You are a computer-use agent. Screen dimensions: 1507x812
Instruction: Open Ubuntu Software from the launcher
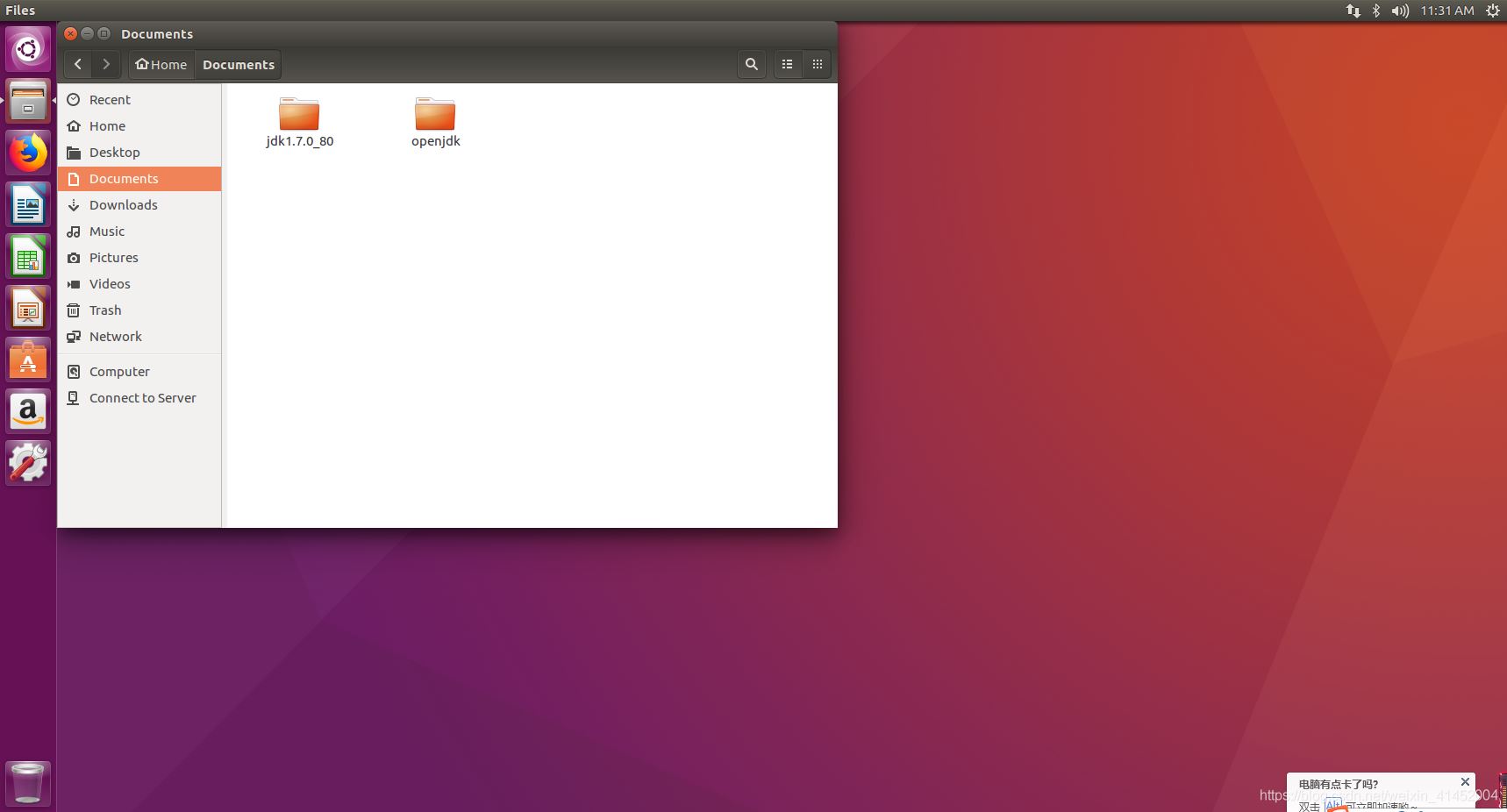pos(28,360)
